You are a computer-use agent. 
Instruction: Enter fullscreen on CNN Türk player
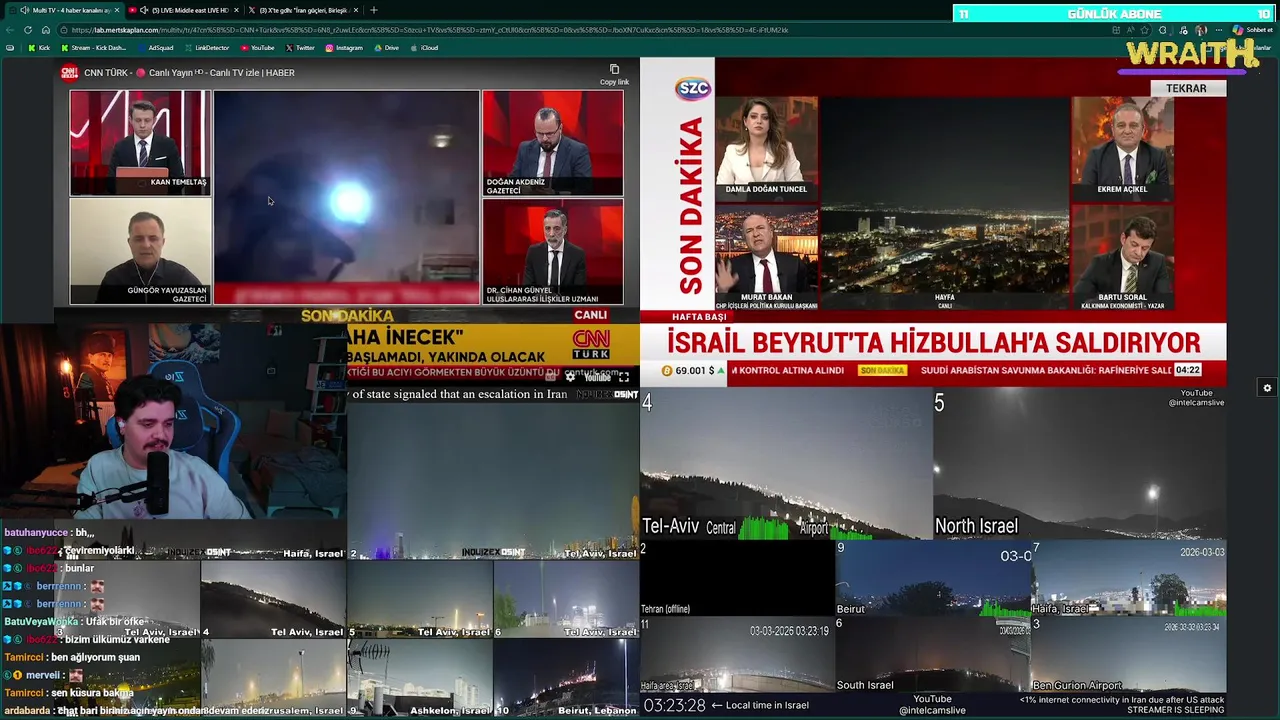tap(624, 377)
